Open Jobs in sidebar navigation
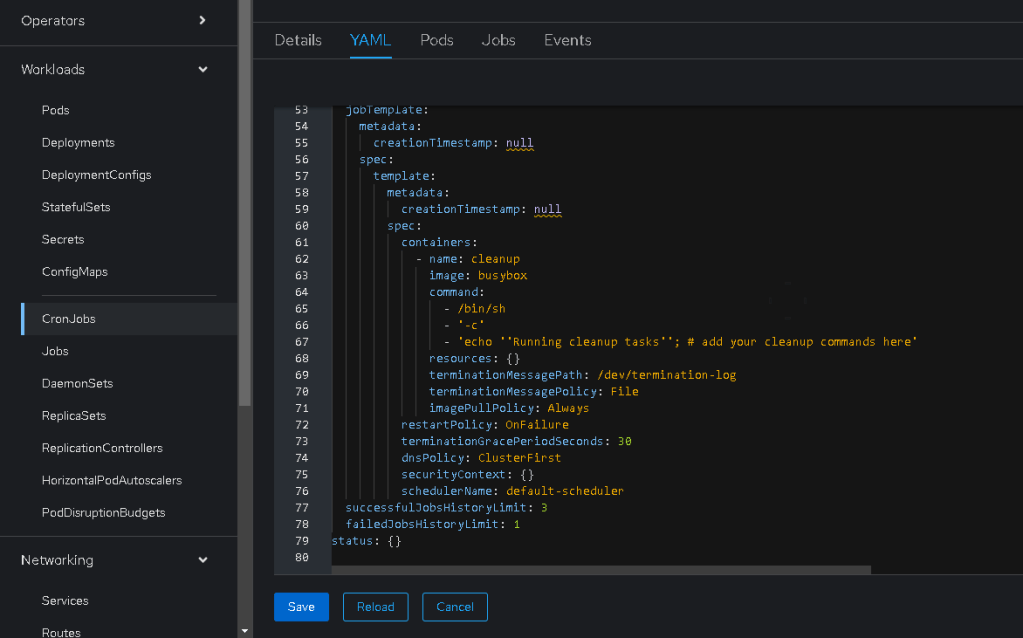The image size is (1023, 638). click(55, 351)
